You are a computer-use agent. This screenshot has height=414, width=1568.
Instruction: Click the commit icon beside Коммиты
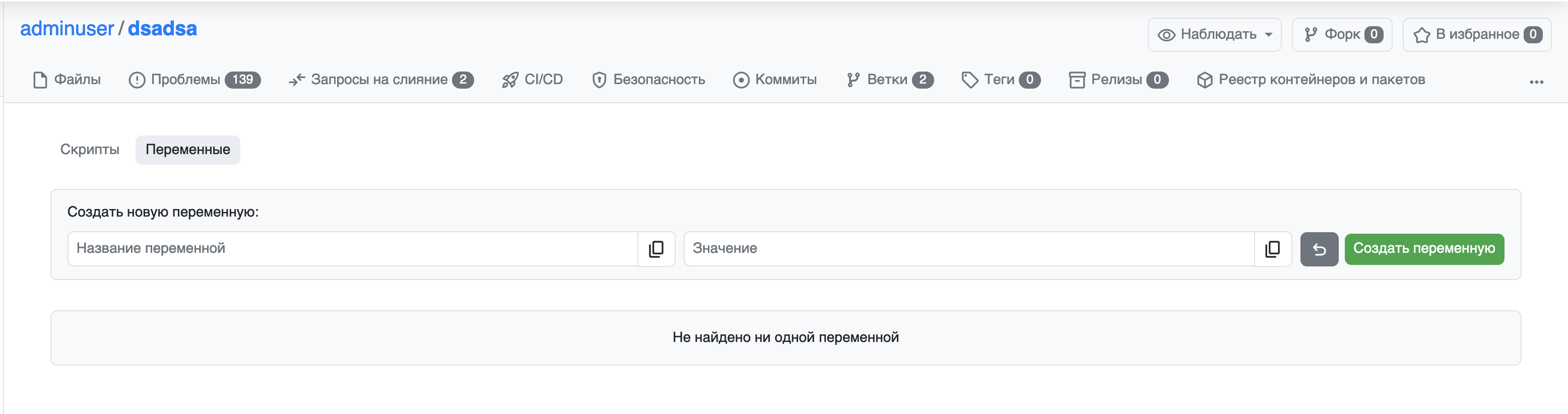(741, 80)
